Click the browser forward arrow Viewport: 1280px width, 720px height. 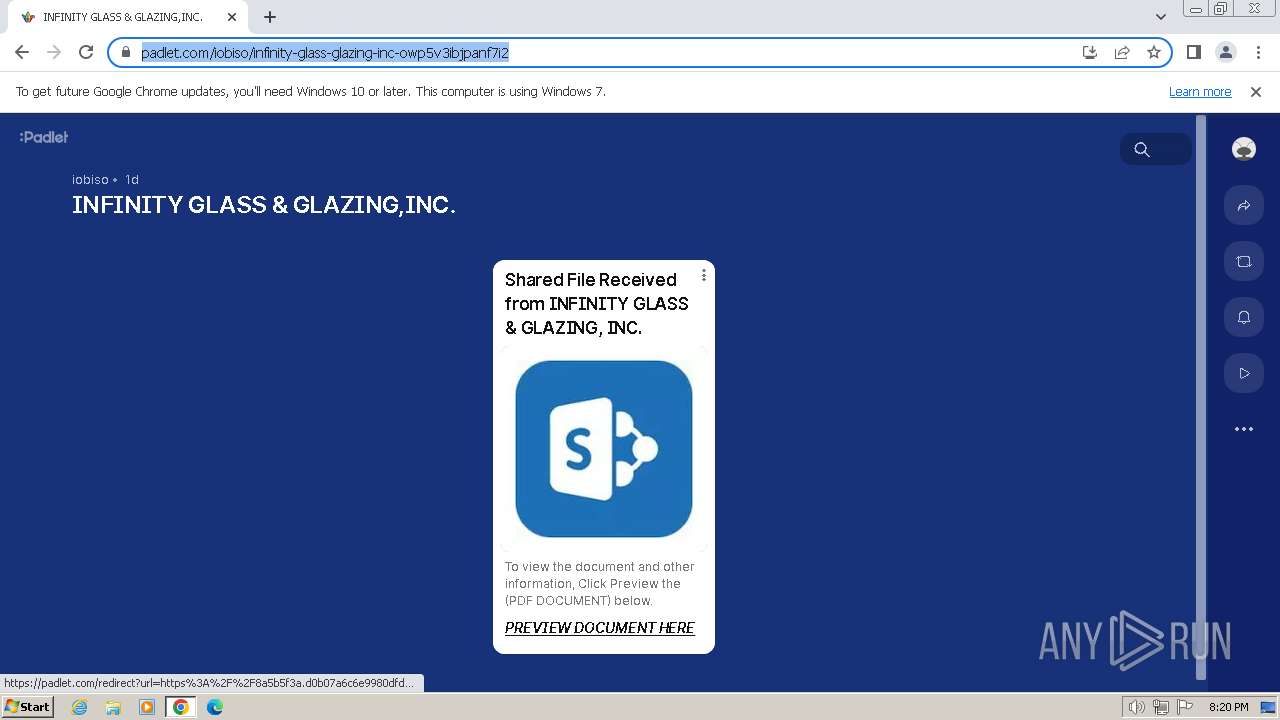click(54, 52)
